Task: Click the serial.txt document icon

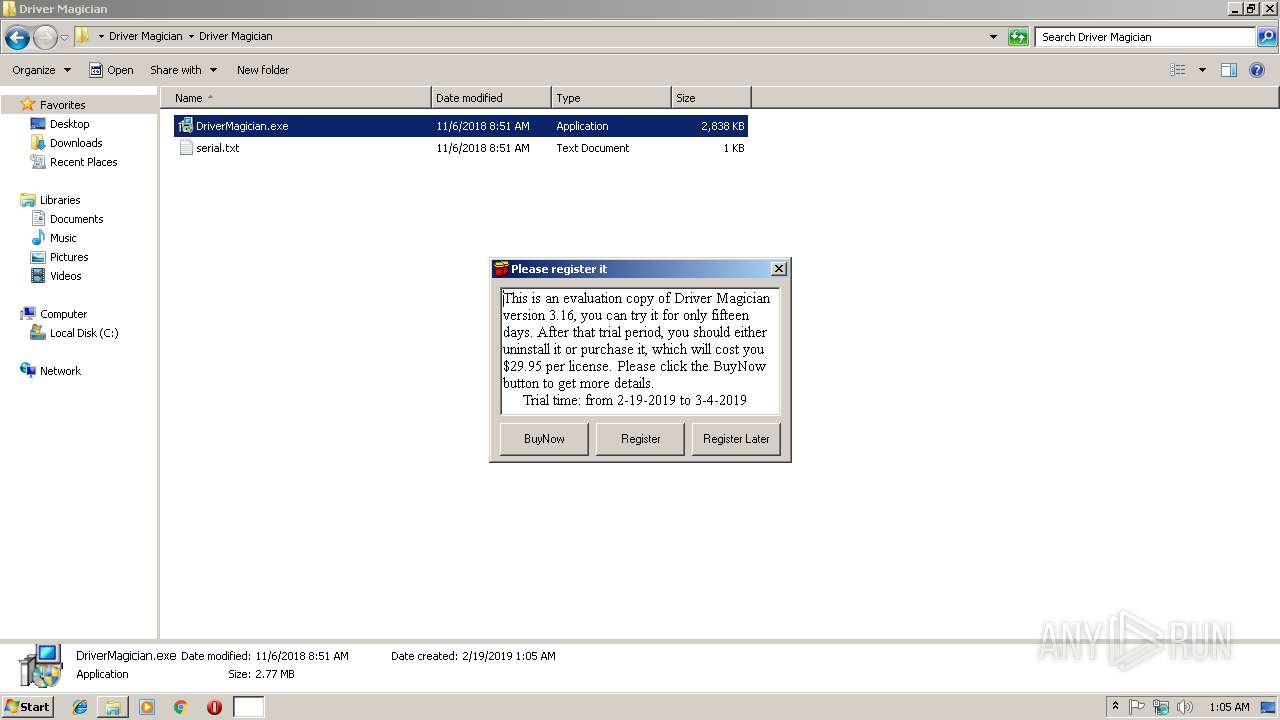Action: [x=185, y=148]
